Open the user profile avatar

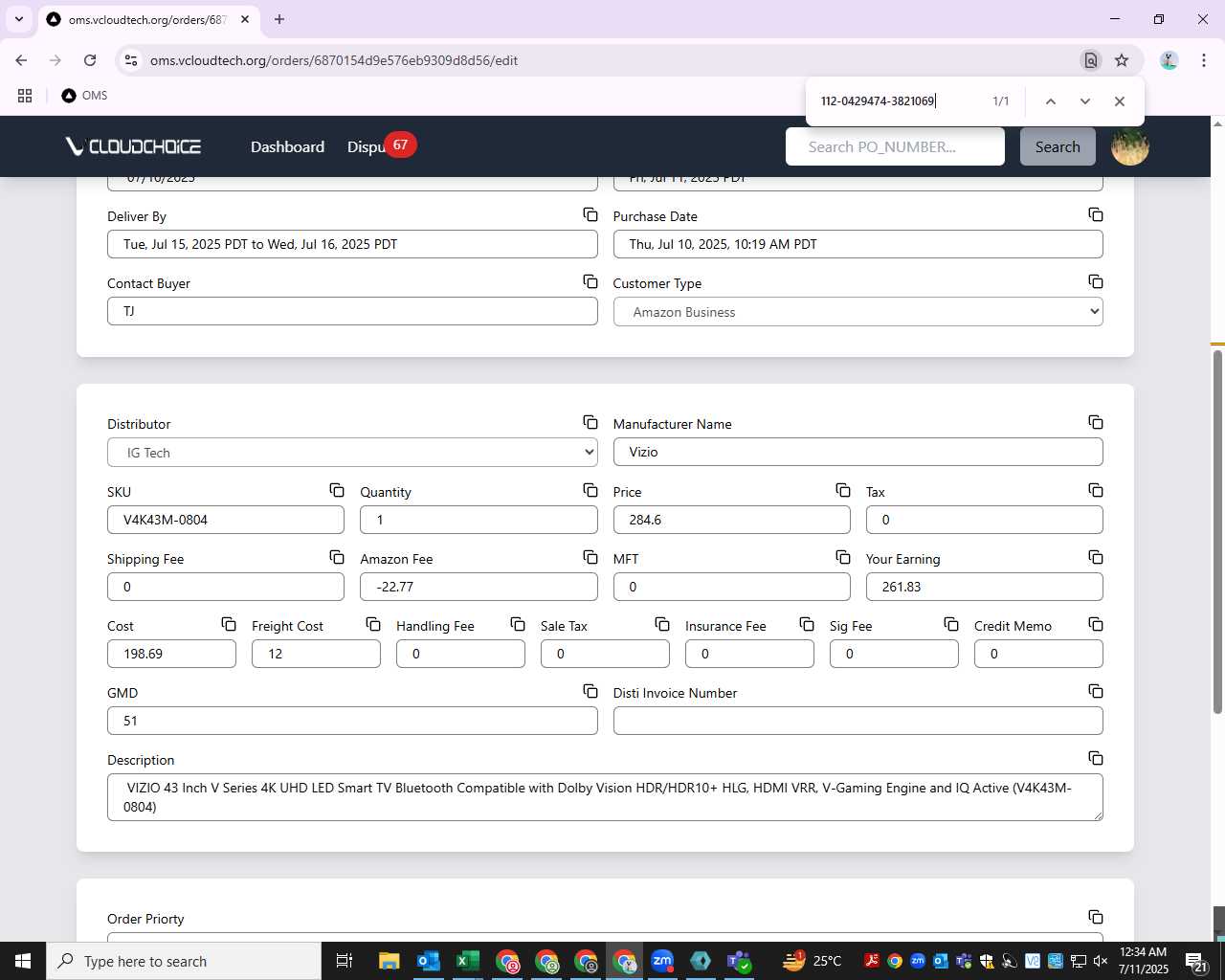pos(1129,146)
